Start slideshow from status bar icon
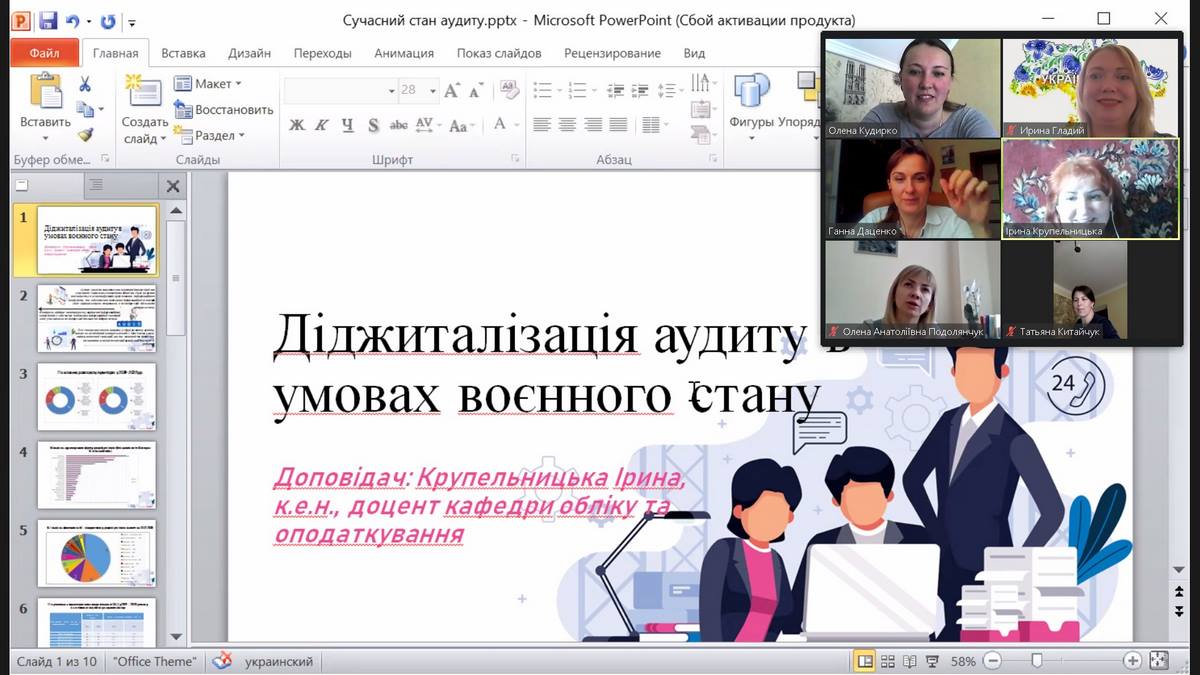 (932, 661)
